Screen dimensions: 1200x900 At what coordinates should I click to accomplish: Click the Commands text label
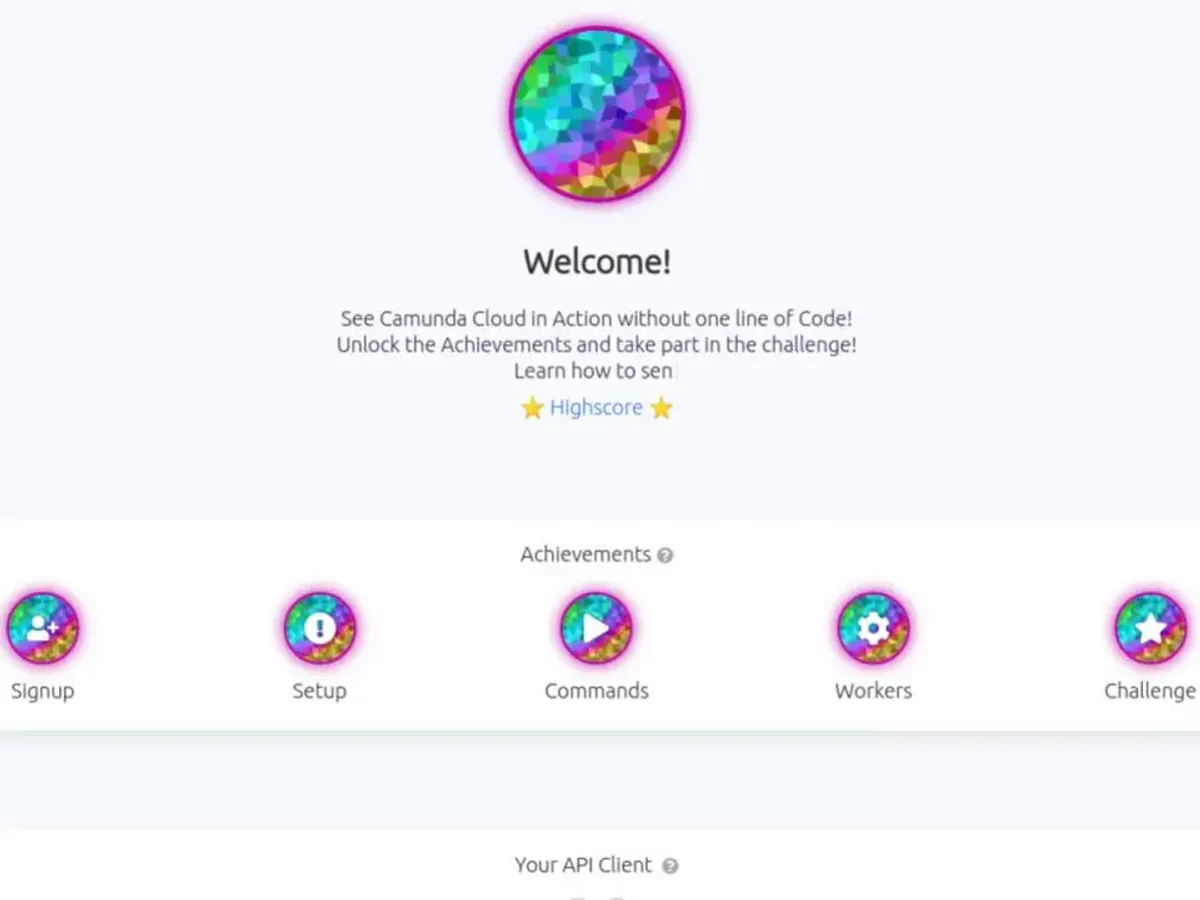click(x=596, y=691)
